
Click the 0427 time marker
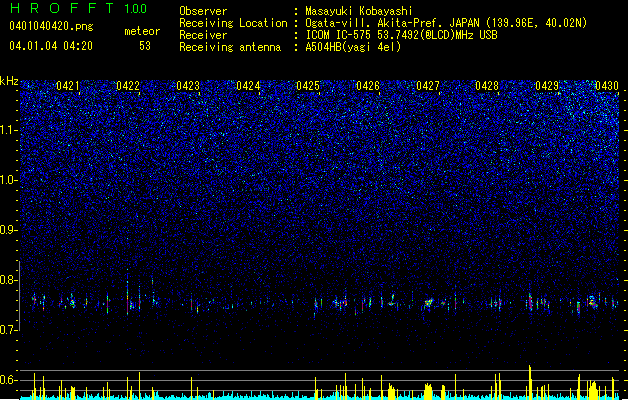428,86
